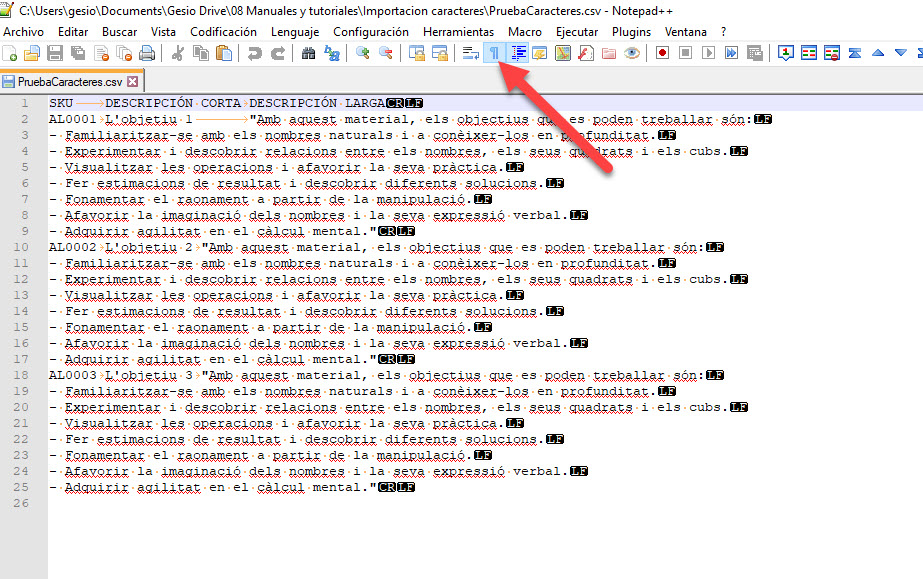Click the Copy toolbar icon
This screenshot has height=579, width=923.
pyautogui.click(x=201, y=54)
